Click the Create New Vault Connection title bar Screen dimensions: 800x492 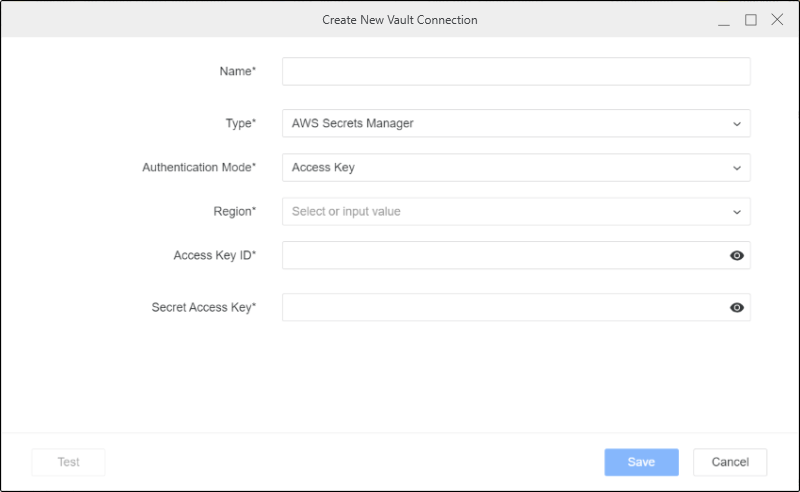tap(399, 20)
